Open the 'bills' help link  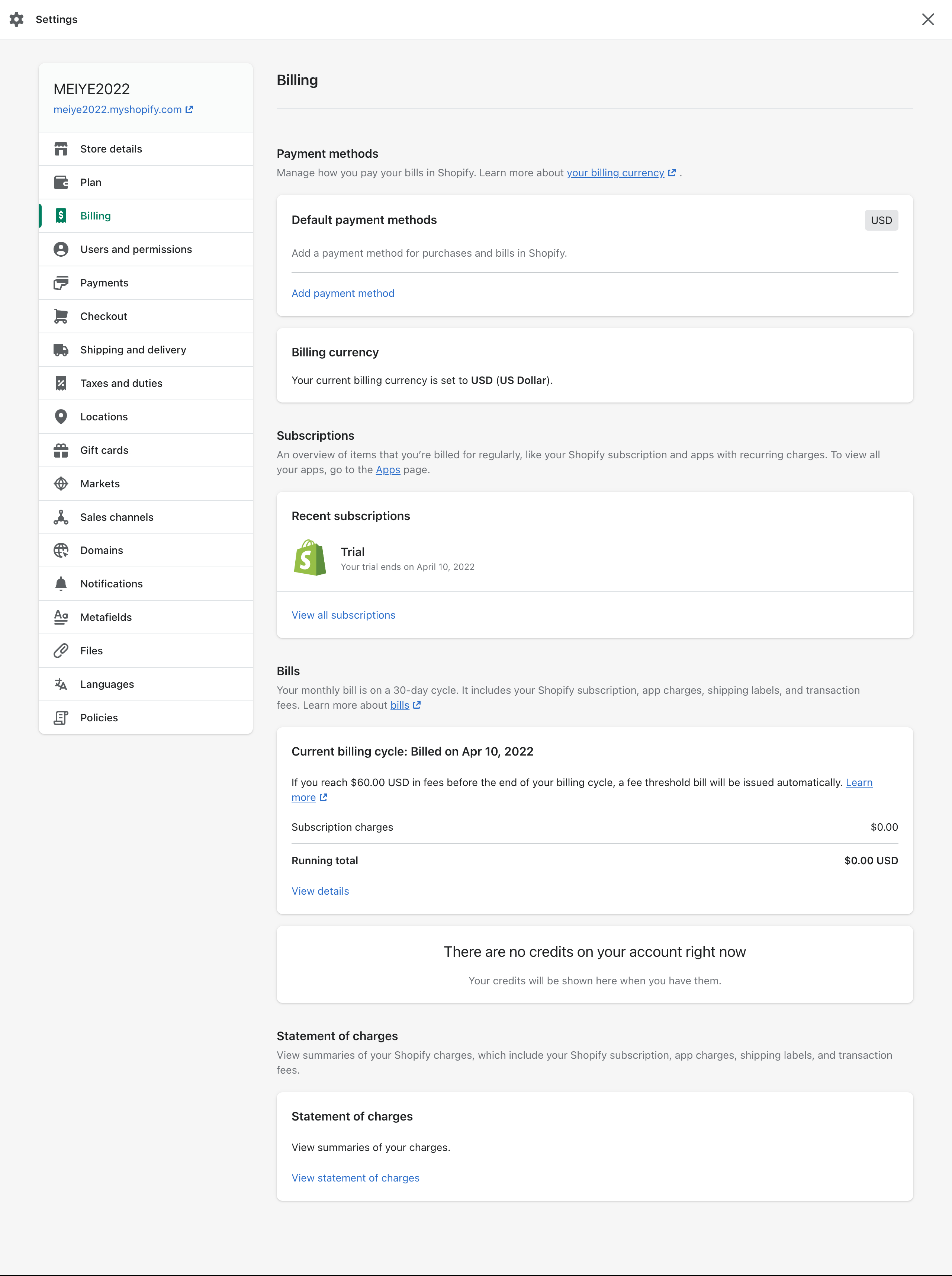(x=400, y=705)
